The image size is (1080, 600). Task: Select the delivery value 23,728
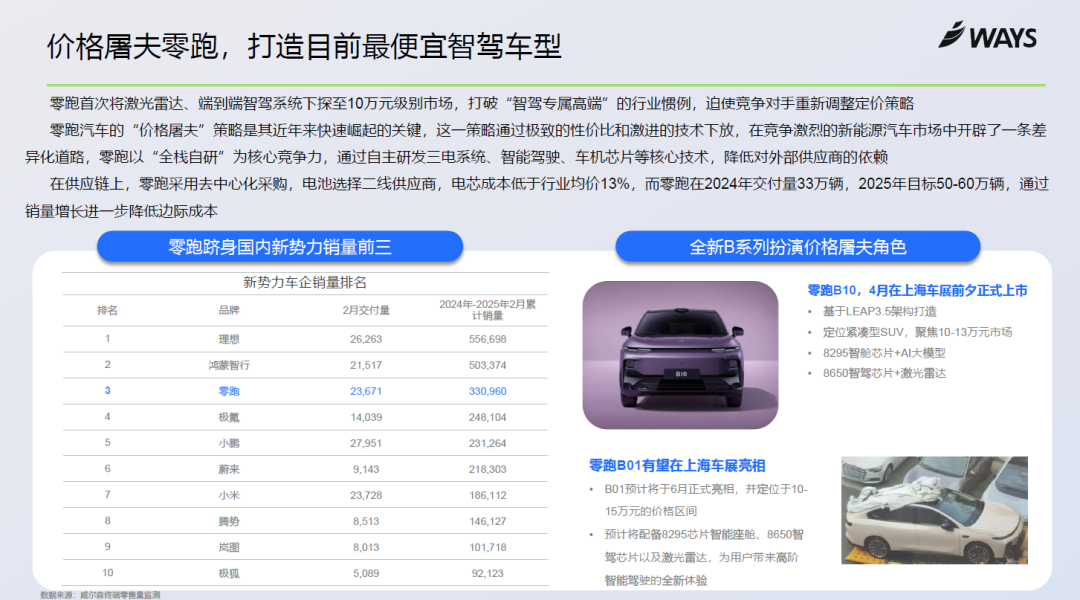[x=366, y=495]
